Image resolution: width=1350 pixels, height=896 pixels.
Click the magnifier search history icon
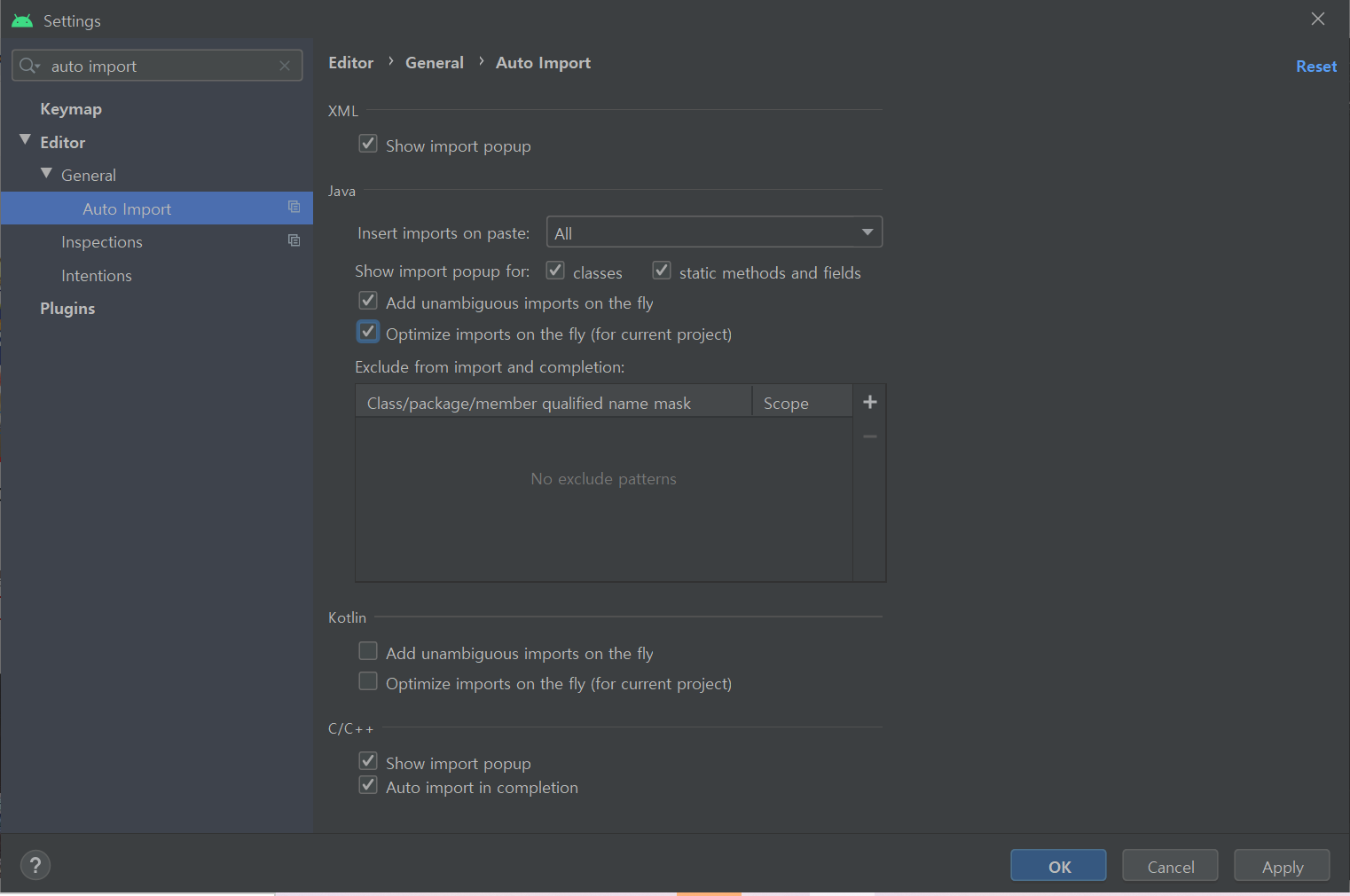pyautogui.click(x=29, y=66)
